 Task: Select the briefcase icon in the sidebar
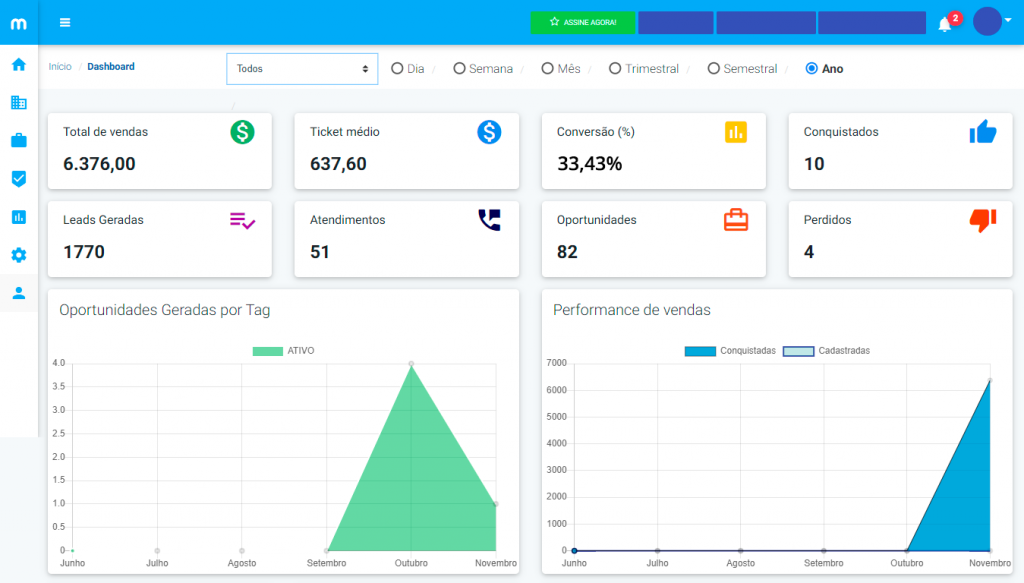(x=17, y=140)
